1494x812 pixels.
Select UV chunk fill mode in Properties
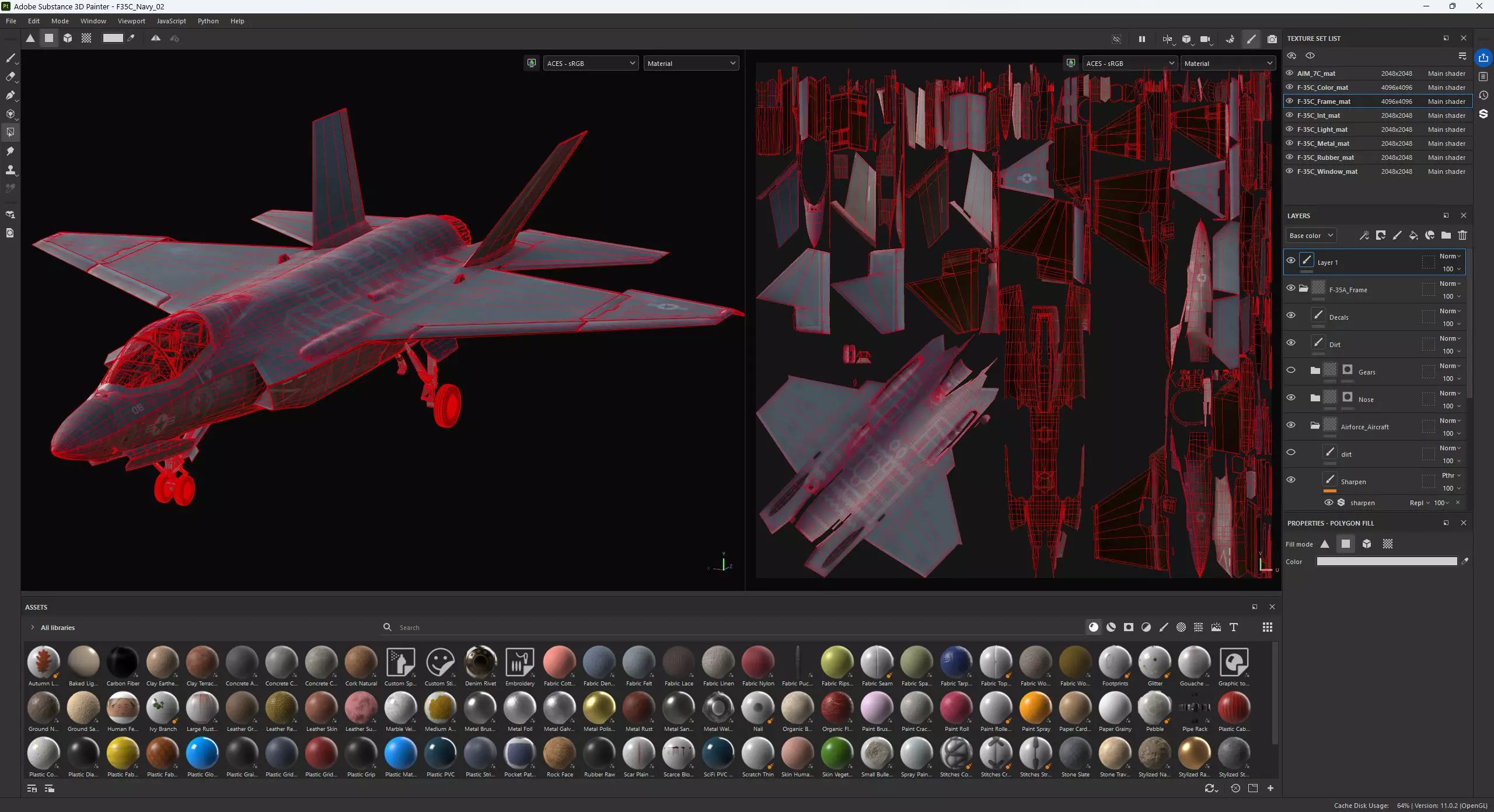[x=1387, y=544]
